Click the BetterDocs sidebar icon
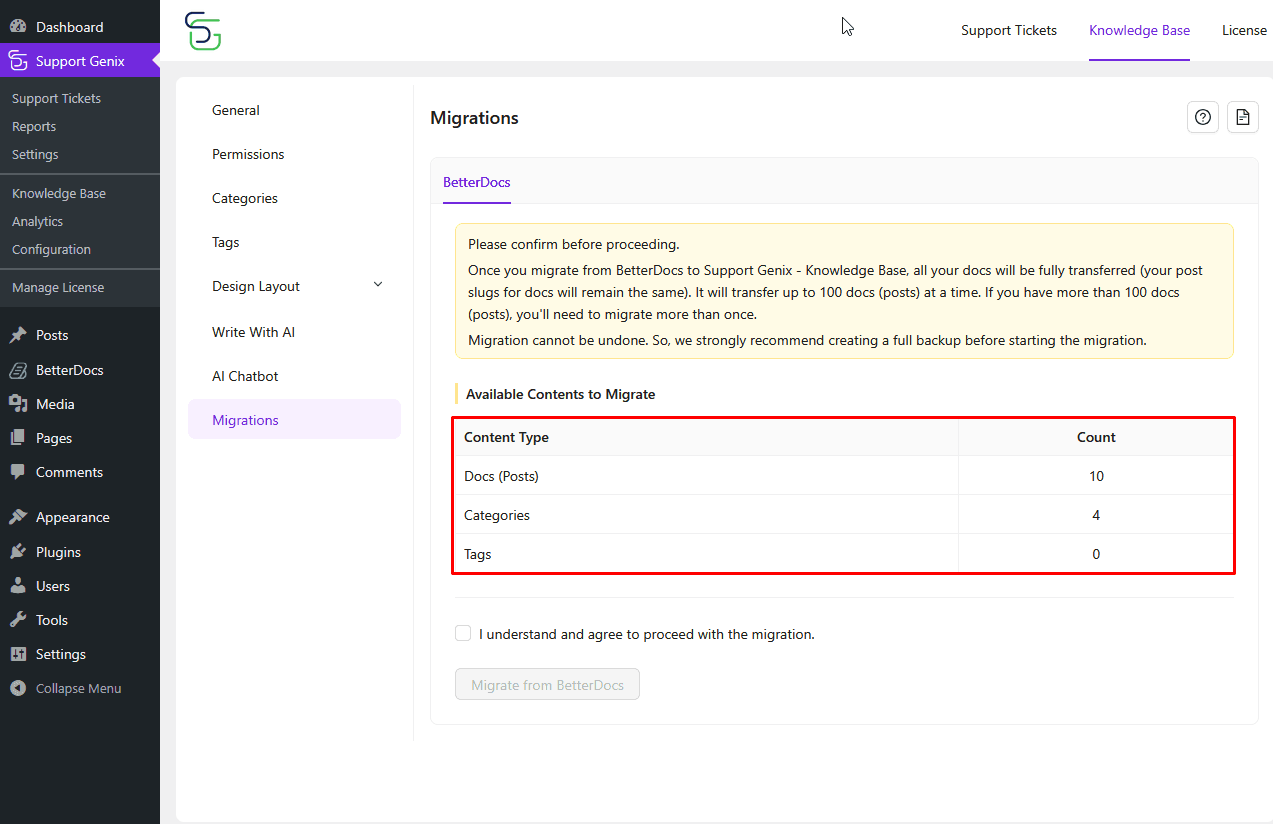The width and height of the screenshot is (1273, 824). pos(18,370)
